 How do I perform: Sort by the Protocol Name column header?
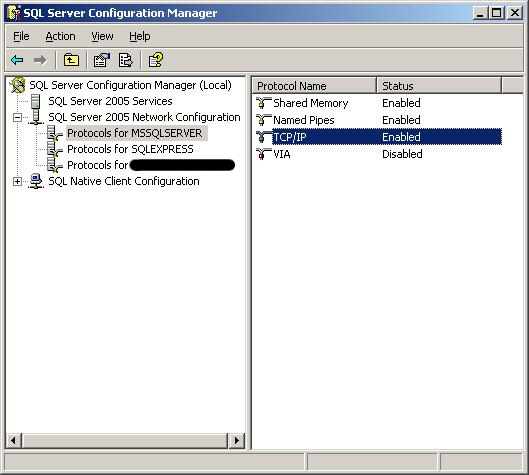click(314, 86)
